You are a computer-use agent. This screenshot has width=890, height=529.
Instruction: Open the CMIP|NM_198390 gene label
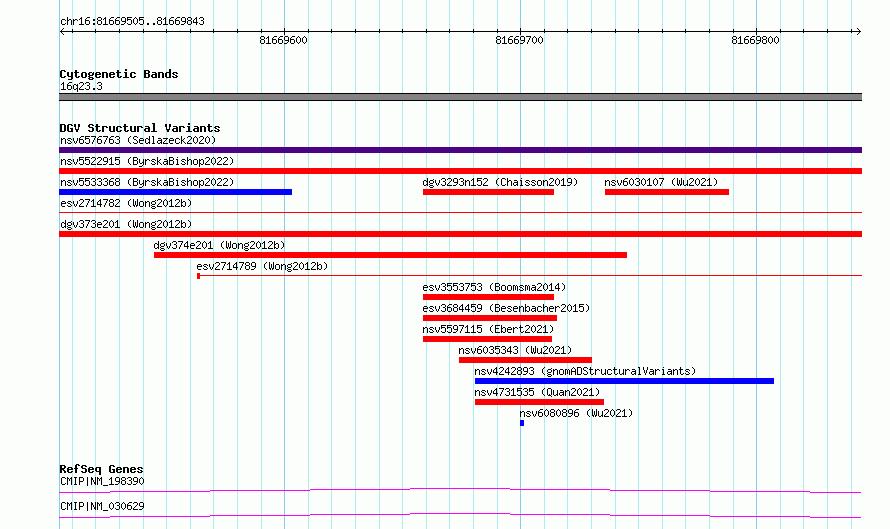click(102, 481)
